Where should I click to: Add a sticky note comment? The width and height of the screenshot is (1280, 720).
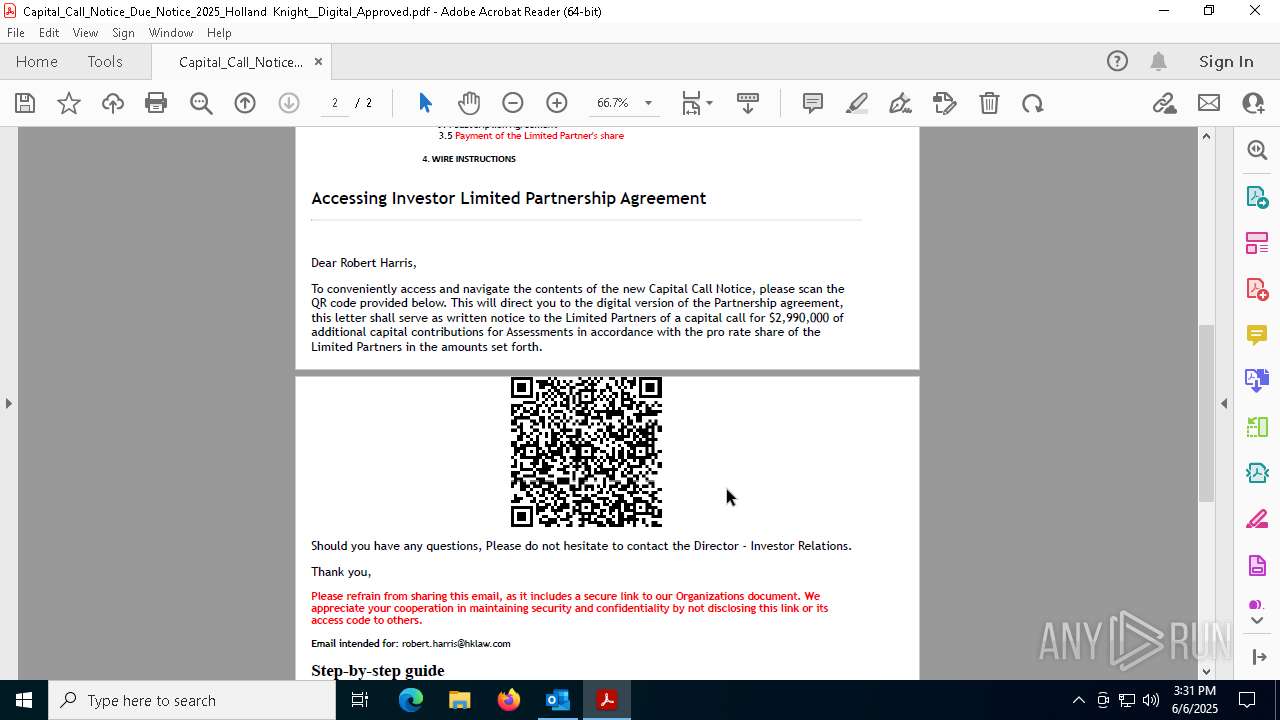click(813, 103)
